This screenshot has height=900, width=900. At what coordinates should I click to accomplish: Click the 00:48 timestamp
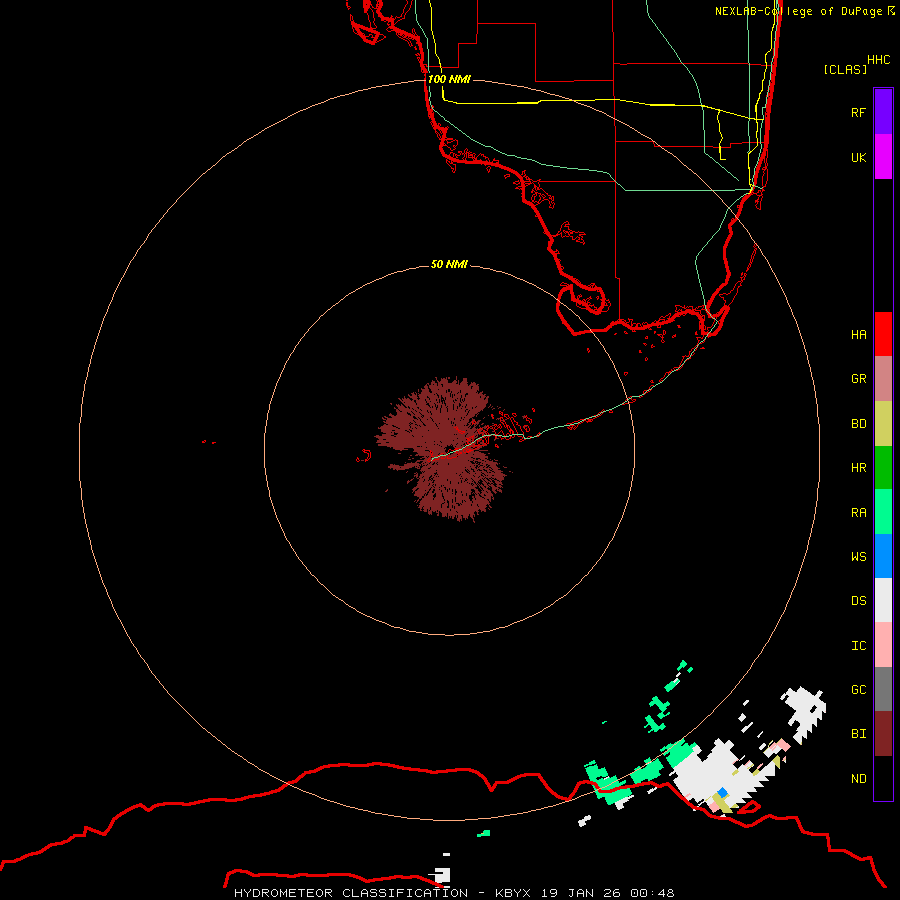pyautogui.click(x=652, y=893)
